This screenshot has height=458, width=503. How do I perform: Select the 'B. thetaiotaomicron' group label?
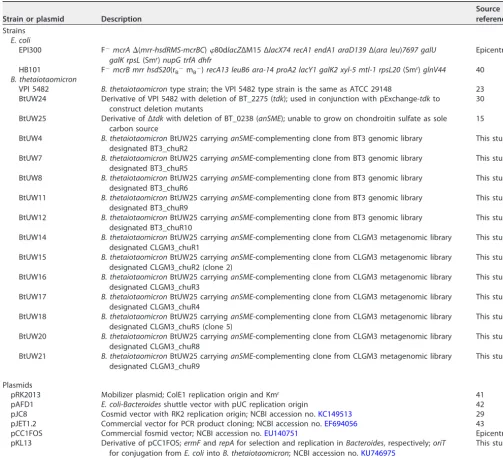pos(43,79)
